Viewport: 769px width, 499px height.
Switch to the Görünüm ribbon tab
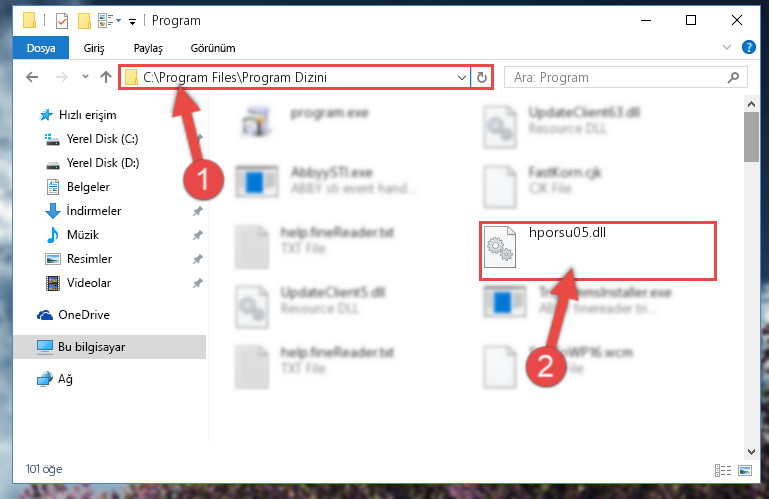coord(213,48)
